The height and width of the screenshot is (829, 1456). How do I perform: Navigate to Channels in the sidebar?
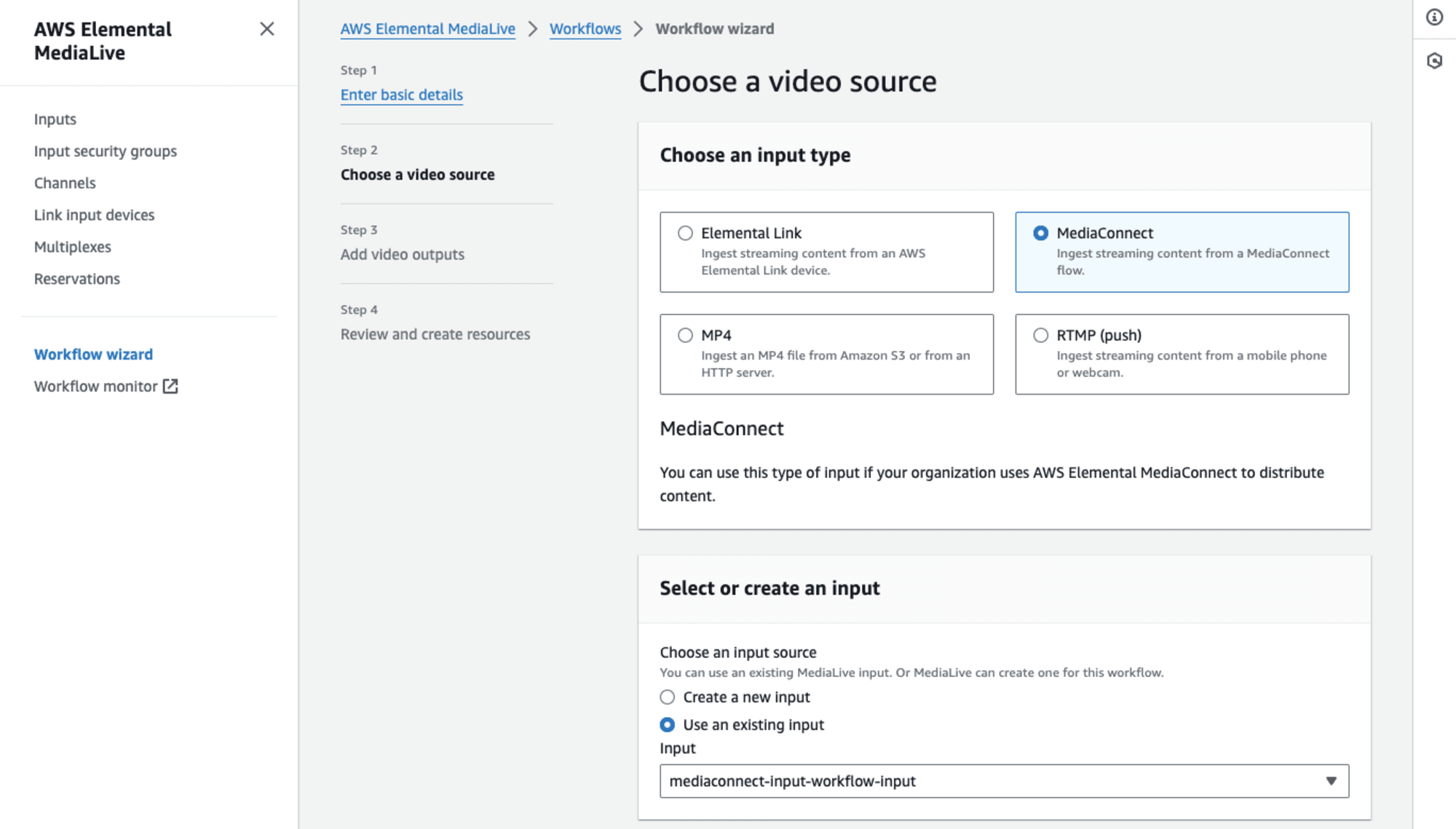[65, 182]
